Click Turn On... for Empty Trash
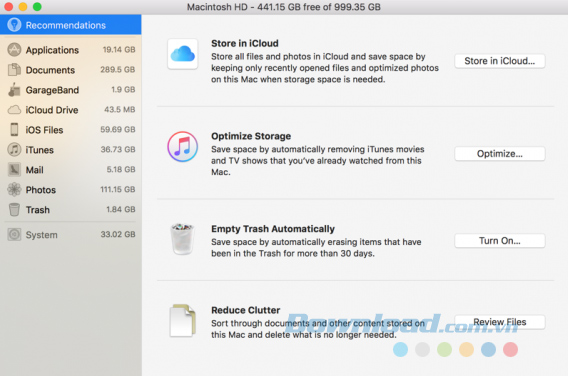The height and width of the screenshot is (376, 568). (500, 241)
